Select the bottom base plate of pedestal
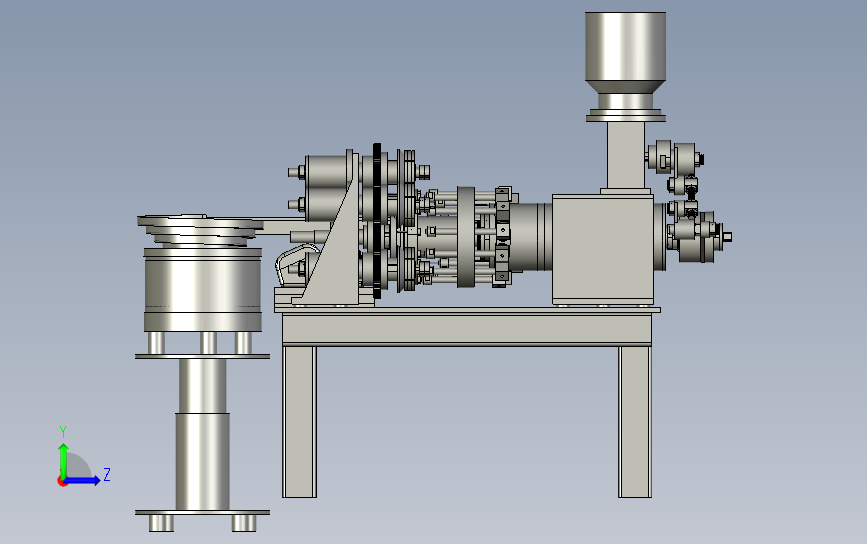The image size is (867, 544). (202, 512)
